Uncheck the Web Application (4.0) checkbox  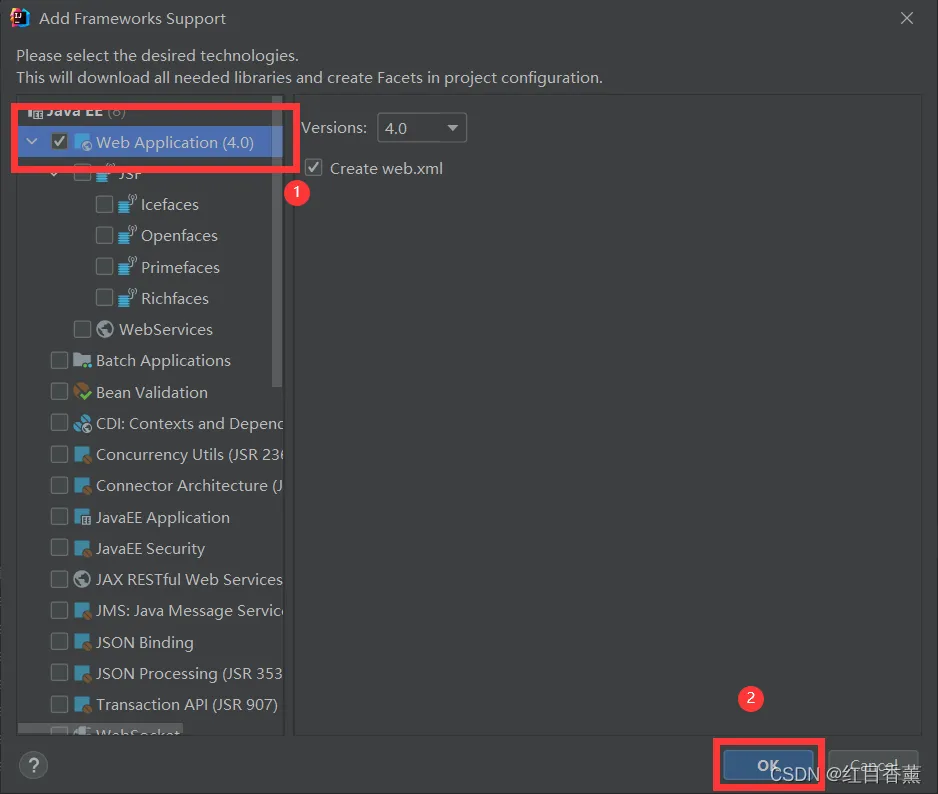[59, 142]
